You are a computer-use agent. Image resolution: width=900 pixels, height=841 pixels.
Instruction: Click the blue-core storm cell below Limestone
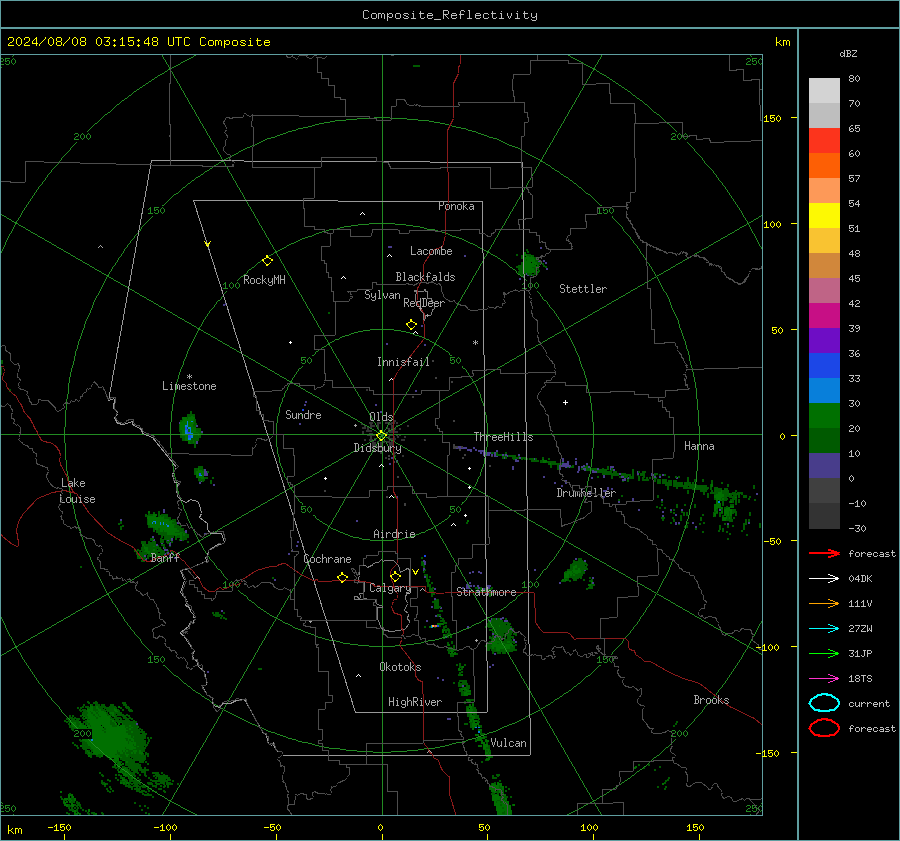pyautogui.click(x=189, y=429)
